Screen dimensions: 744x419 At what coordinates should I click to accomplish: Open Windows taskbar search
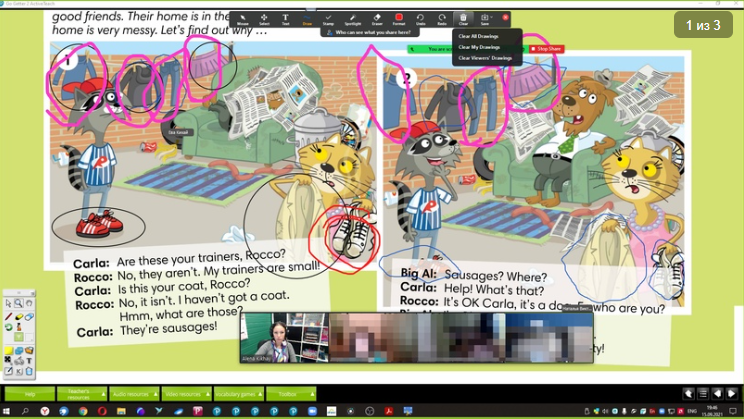(x=25, y=411)
